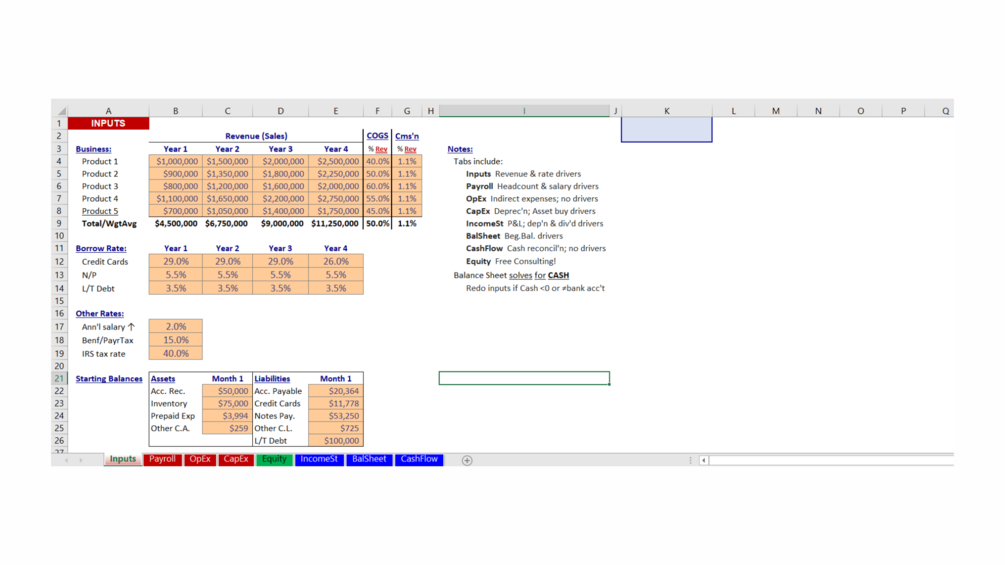1005x565 pixels.
Task: Open the Payroll sheet tab
Action: tap(162, 459)
